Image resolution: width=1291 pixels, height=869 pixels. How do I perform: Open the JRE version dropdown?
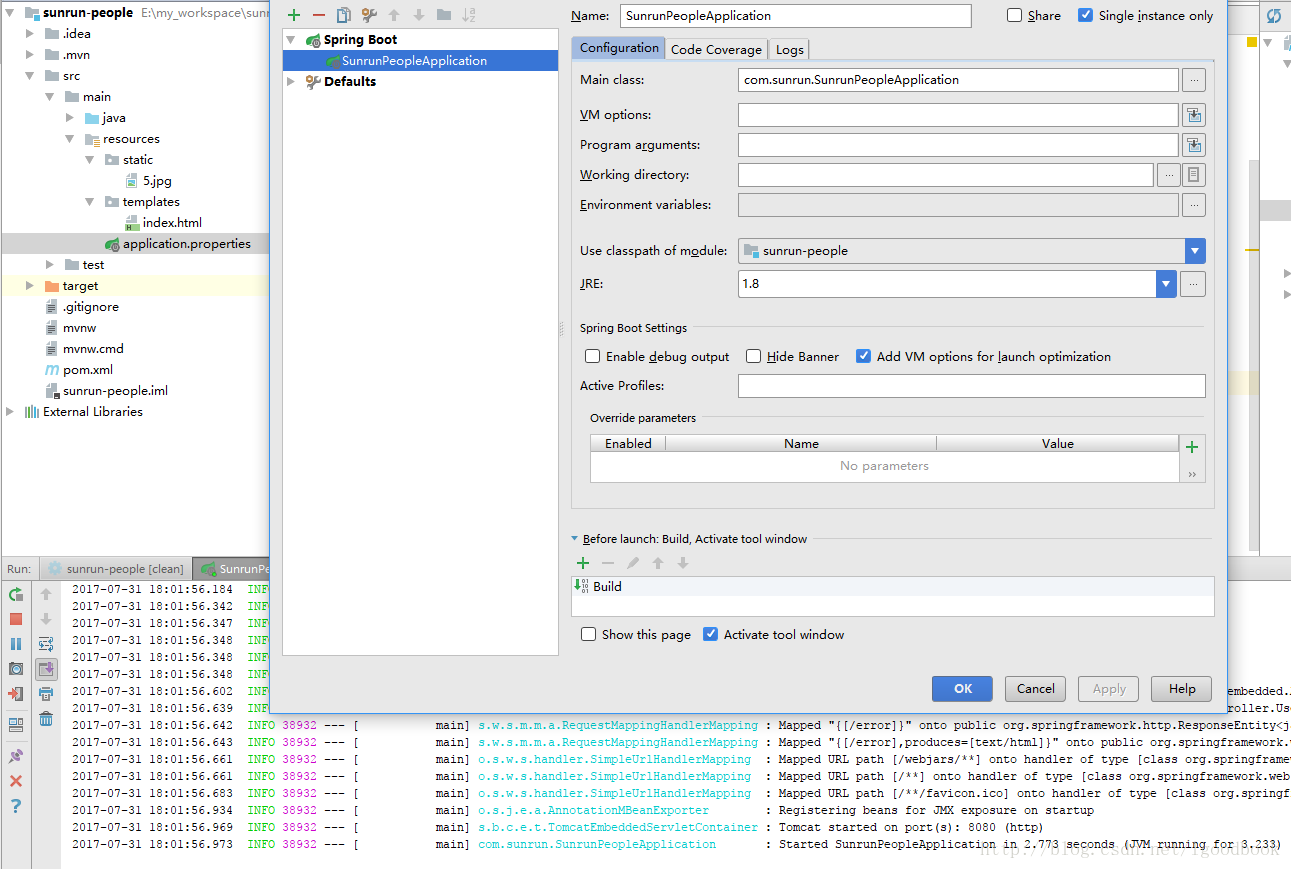(x=1166, y=284)
